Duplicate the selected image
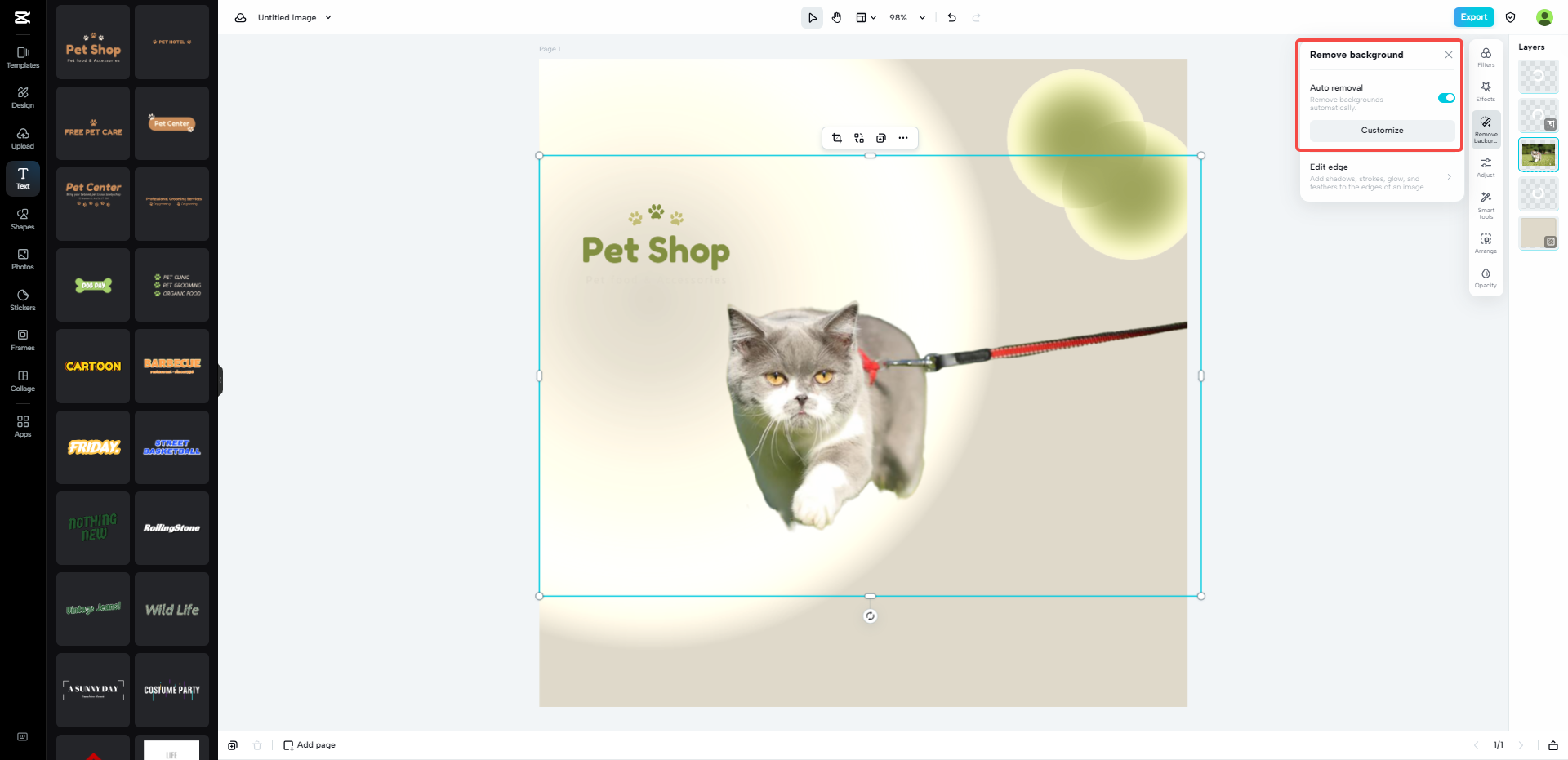 tap(881, 138)
